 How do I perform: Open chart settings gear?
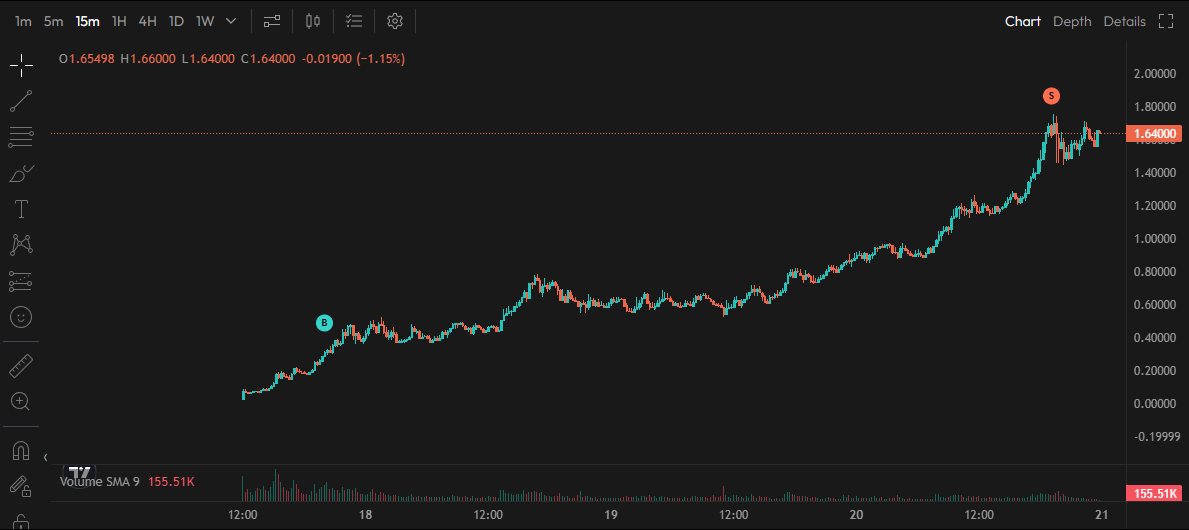(x=394, y=21)
